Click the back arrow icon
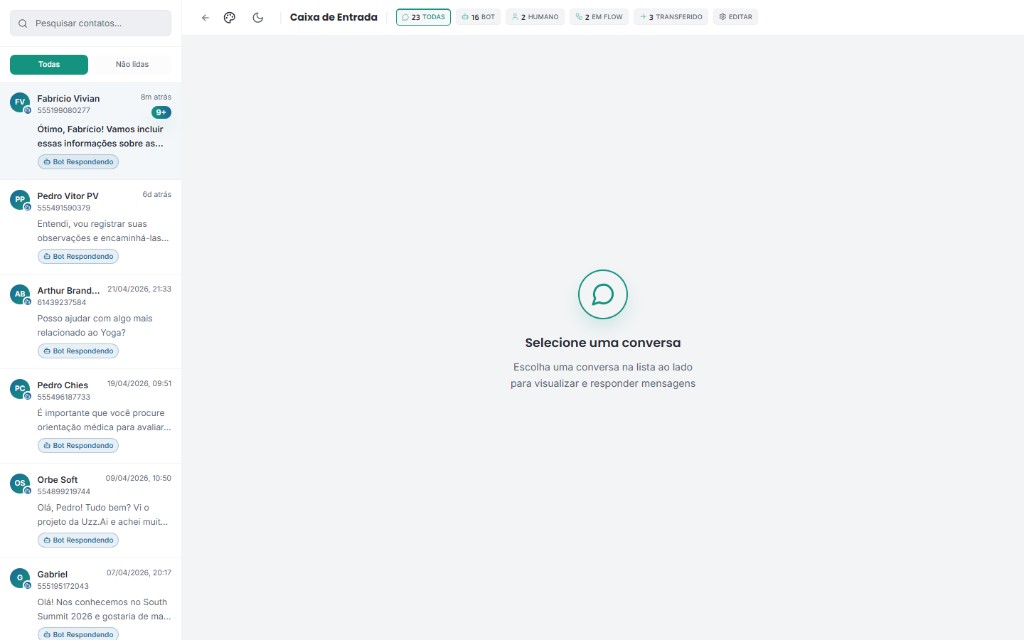Viewport: 1024px width, 640px height. tap(205, 18)
